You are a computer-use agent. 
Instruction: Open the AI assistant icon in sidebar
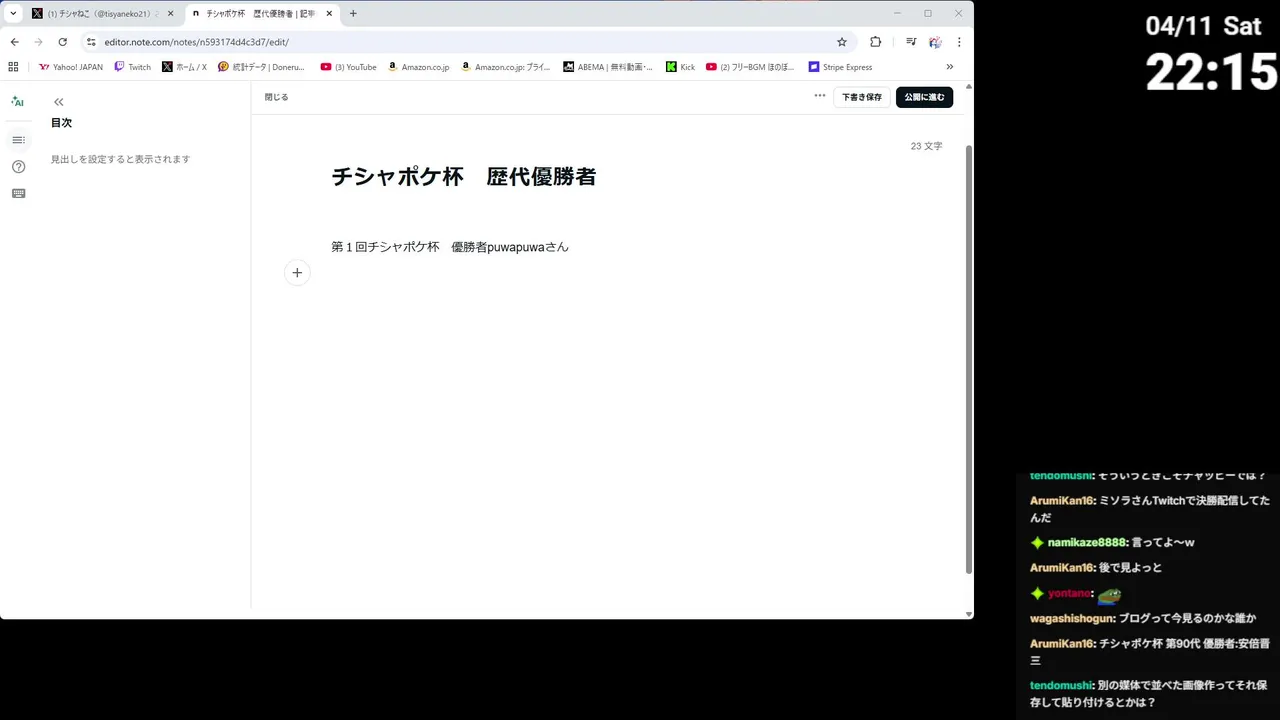pos(18,101)
